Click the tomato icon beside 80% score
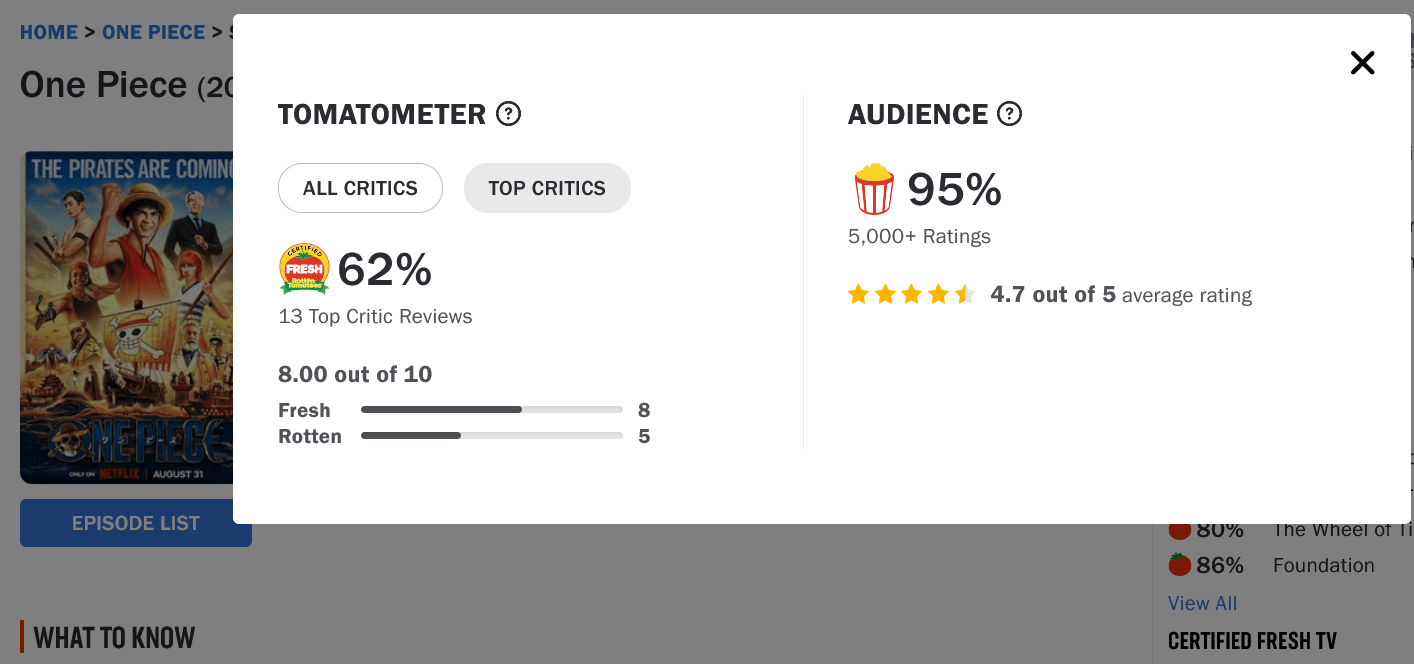The width and height of the screenshot is (1414, 664). (x=1180, y=530)
